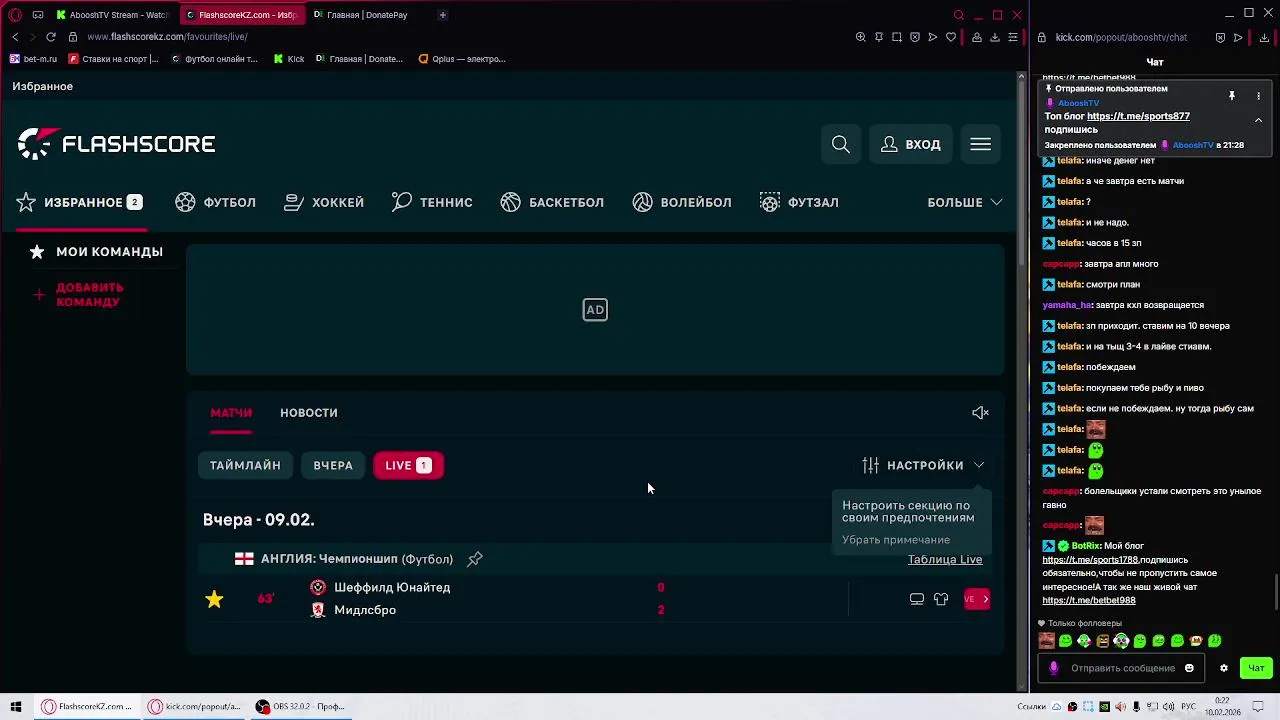This screenshot has height=720, width=1280.
Task: Switch to Главная DonatePay browser tab
Action: 362,15
